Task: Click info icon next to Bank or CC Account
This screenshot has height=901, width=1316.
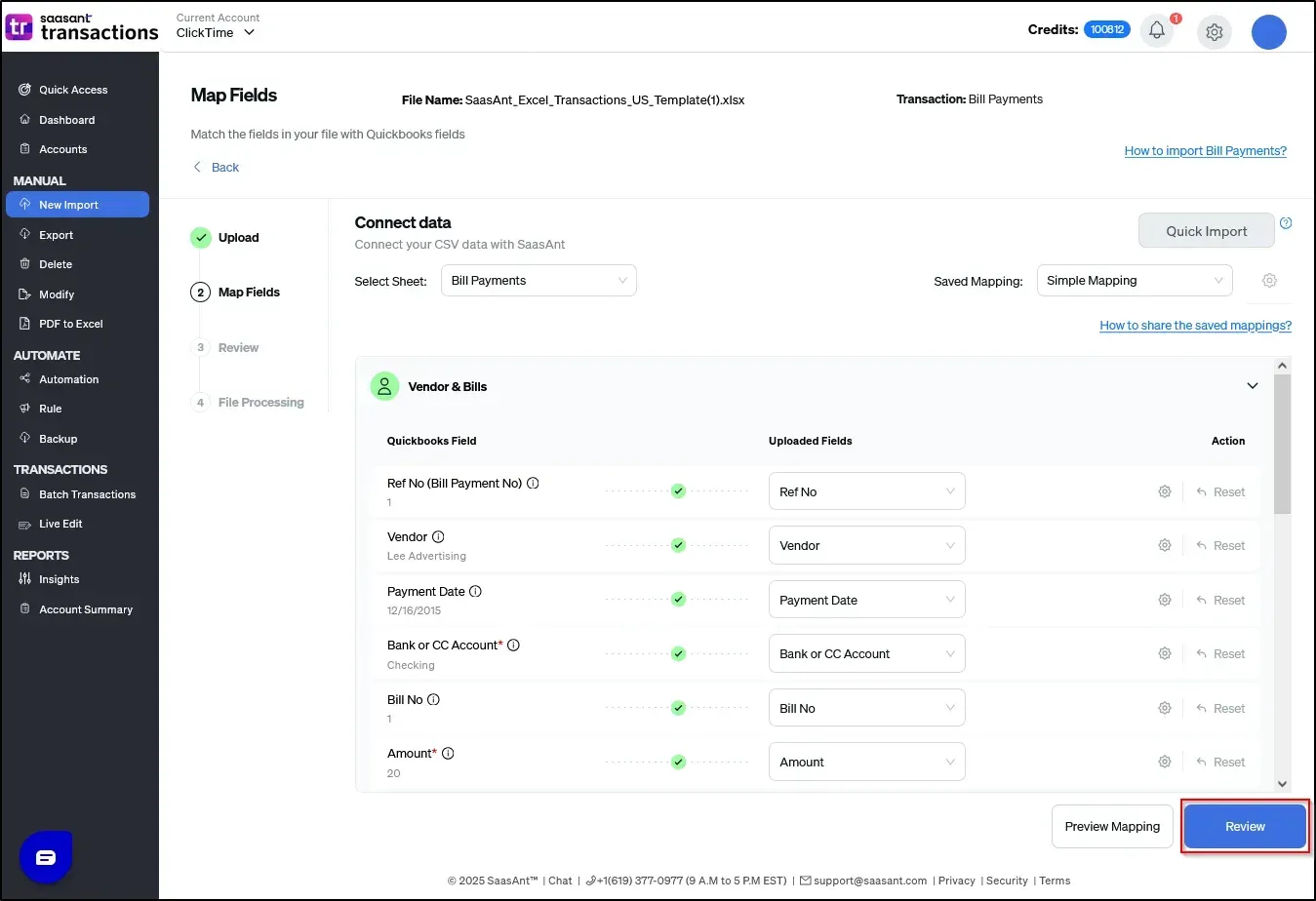Action: (x=513, y=646)
